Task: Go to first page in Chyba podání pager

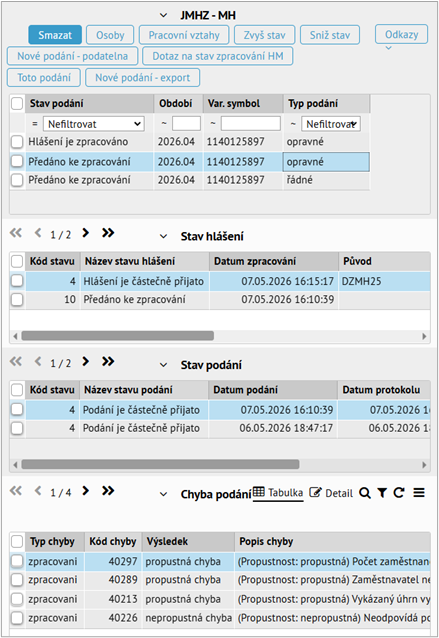Action: pyautogui.click(x=16, y=491)
